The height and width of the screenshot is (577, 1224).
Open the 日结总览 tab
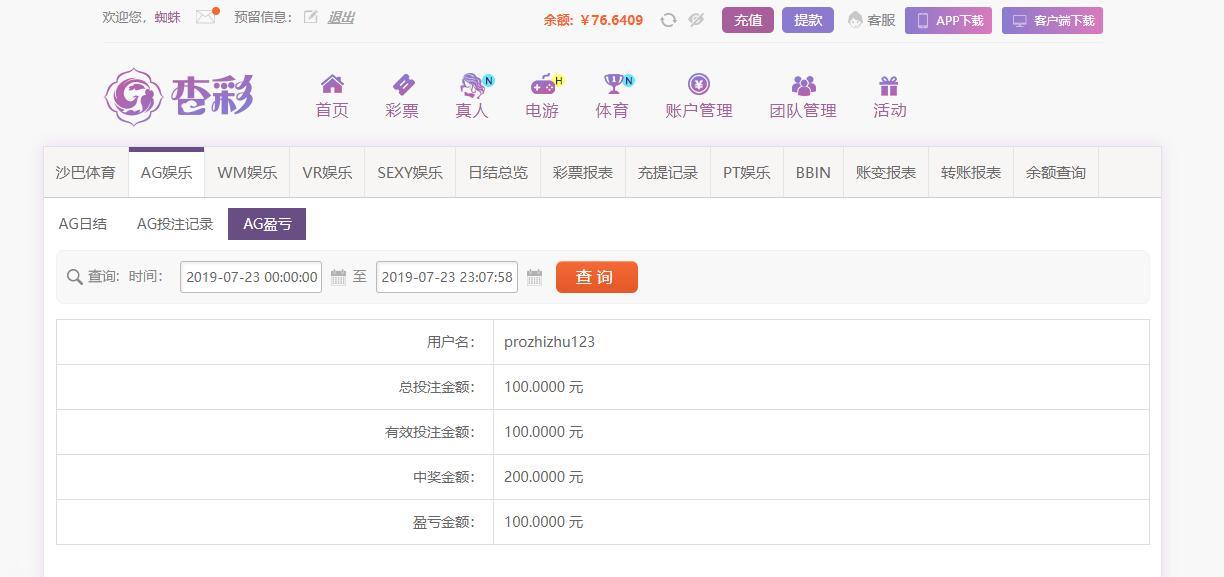[x=498, y=172]
